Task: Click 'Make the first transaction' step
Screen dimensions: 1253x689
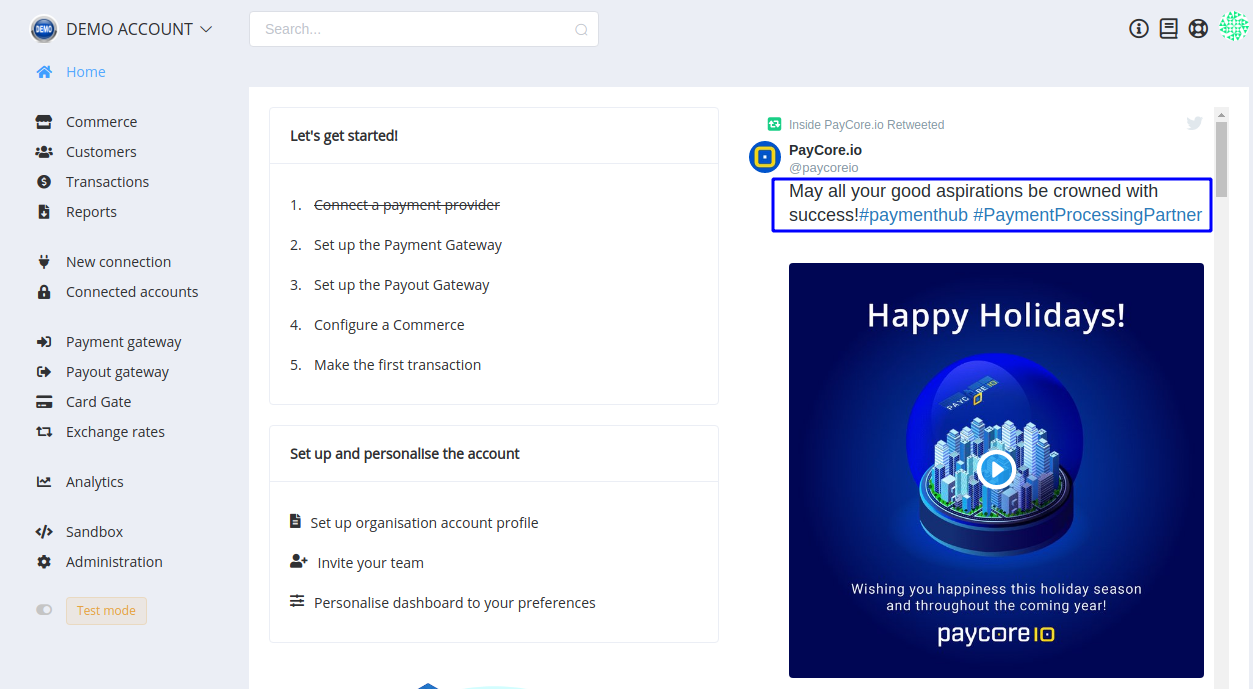Action: (x=397, y=365)
